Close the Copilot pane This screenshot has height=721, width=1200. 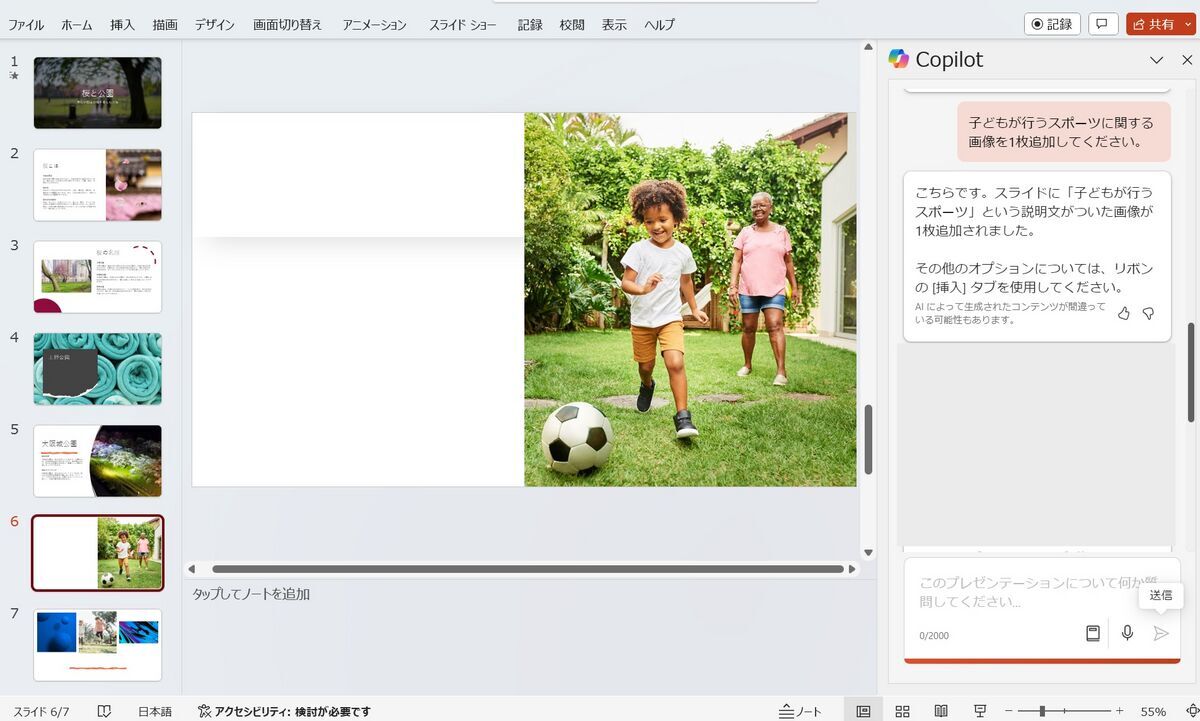1187,60
